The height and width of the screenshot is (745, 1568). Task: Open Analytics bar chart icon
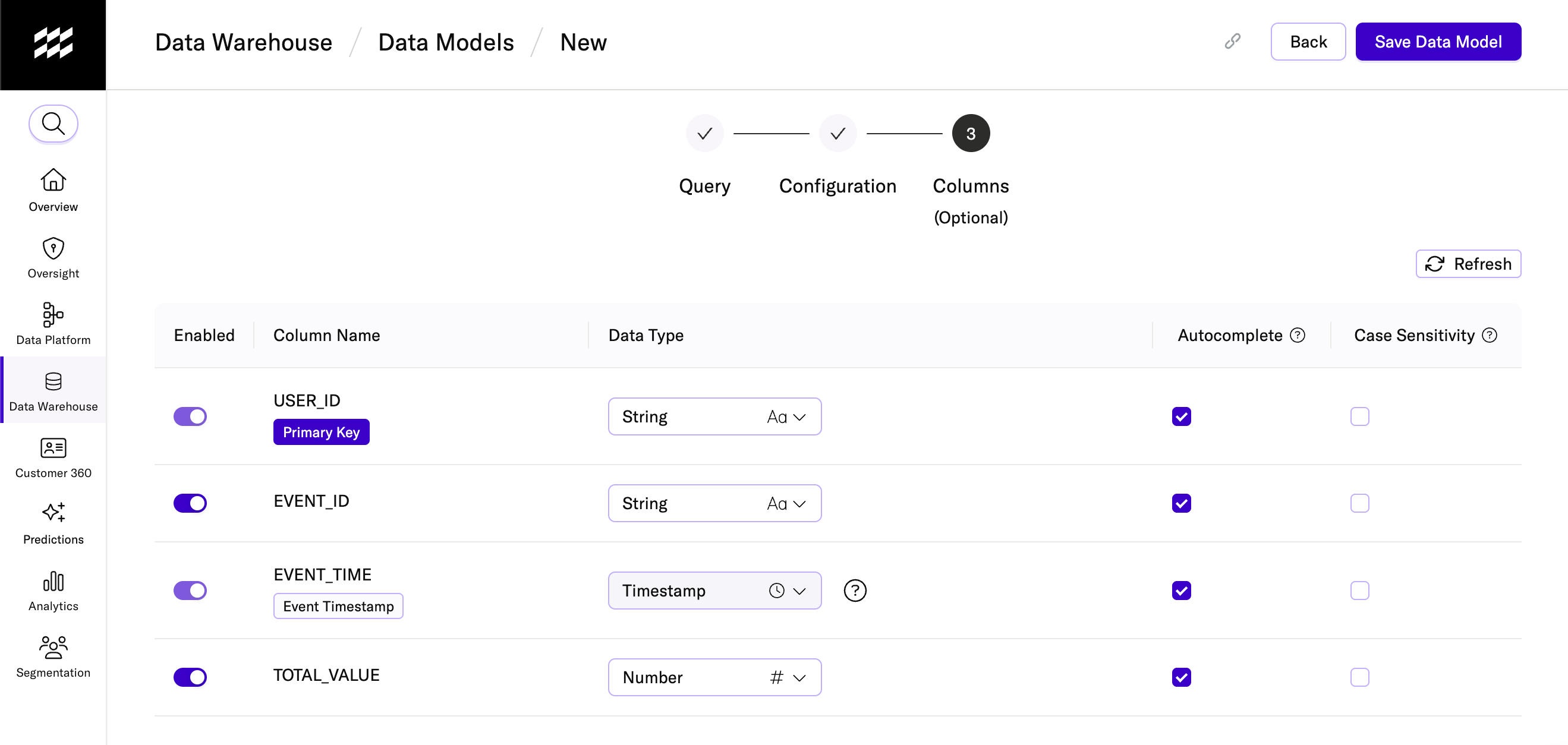[x=53, y=582]
